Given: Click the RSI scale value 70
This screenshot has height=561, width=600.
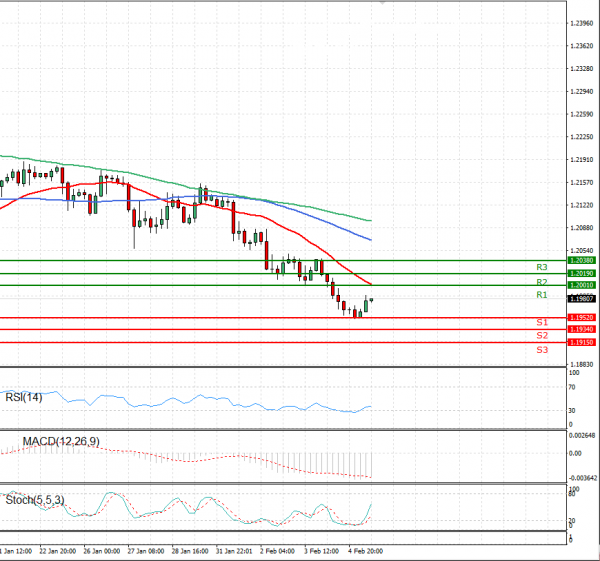Looking at the screenshot, I should point(572,388).
